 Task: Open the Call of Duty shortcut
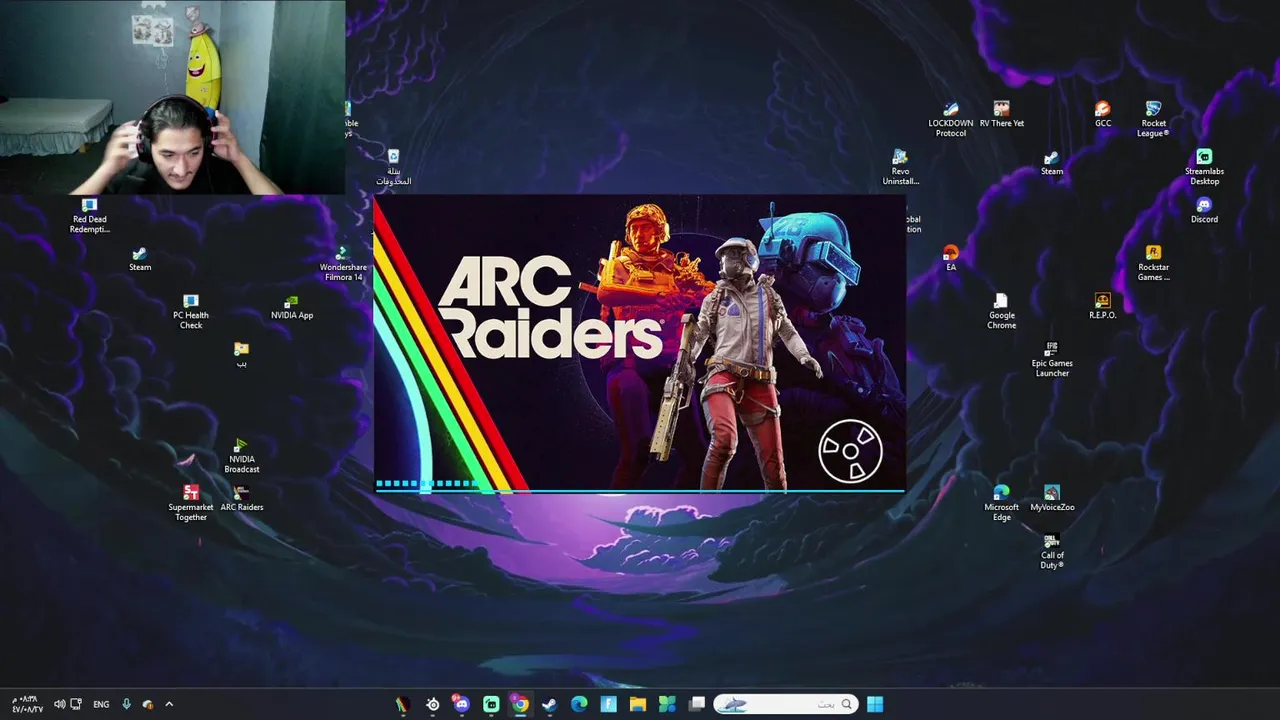tap(1052, 551)
